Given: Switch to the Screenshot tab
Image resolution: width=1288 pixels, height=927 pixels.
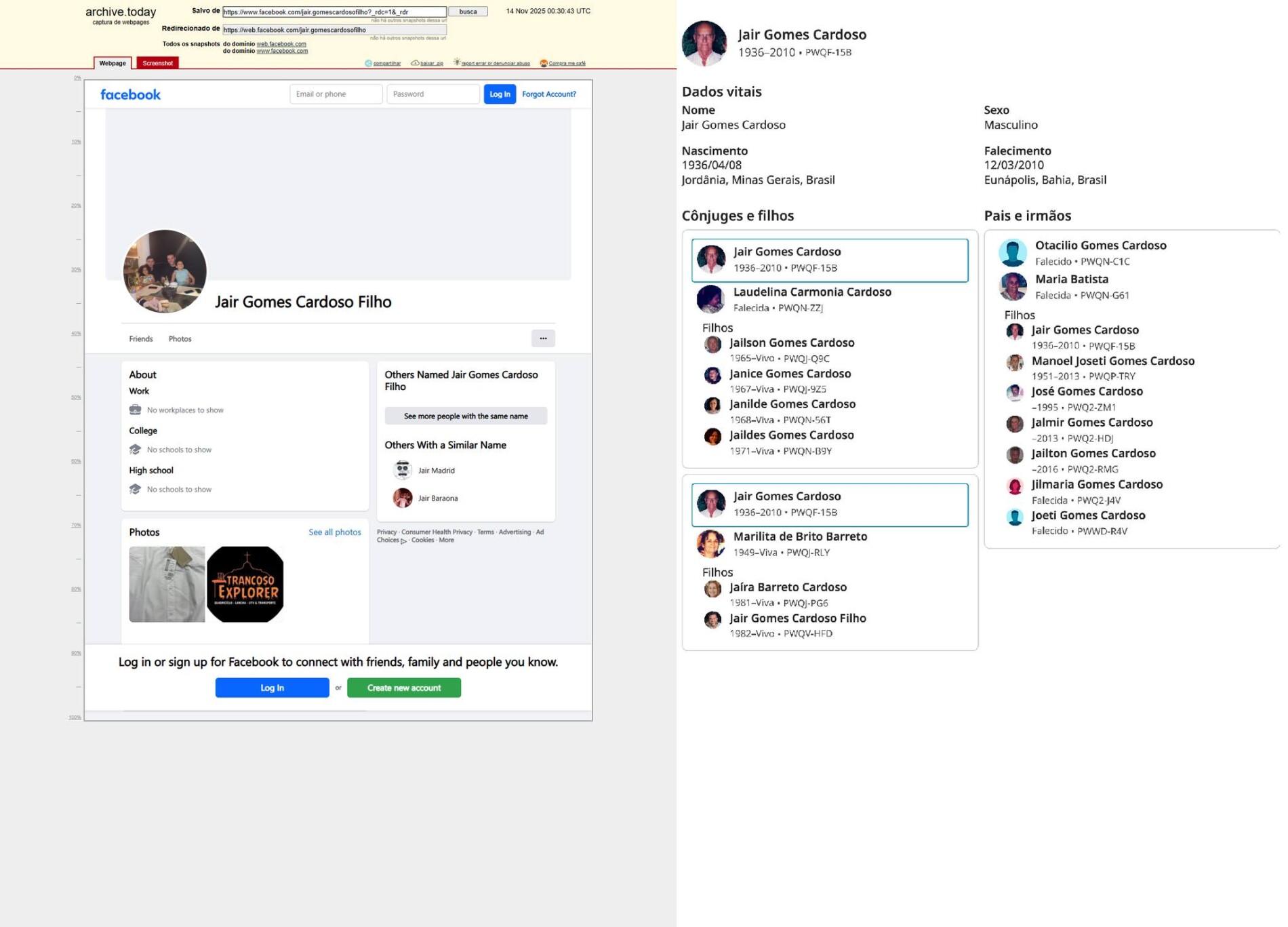Looking at the screenshot, I should tap(157, 63).
